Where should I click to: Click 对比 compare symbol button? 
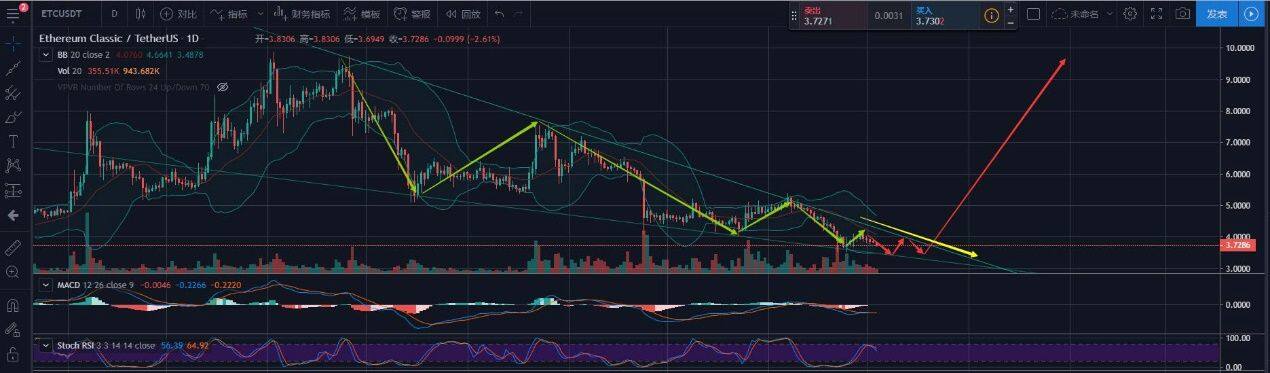(179, 14)
